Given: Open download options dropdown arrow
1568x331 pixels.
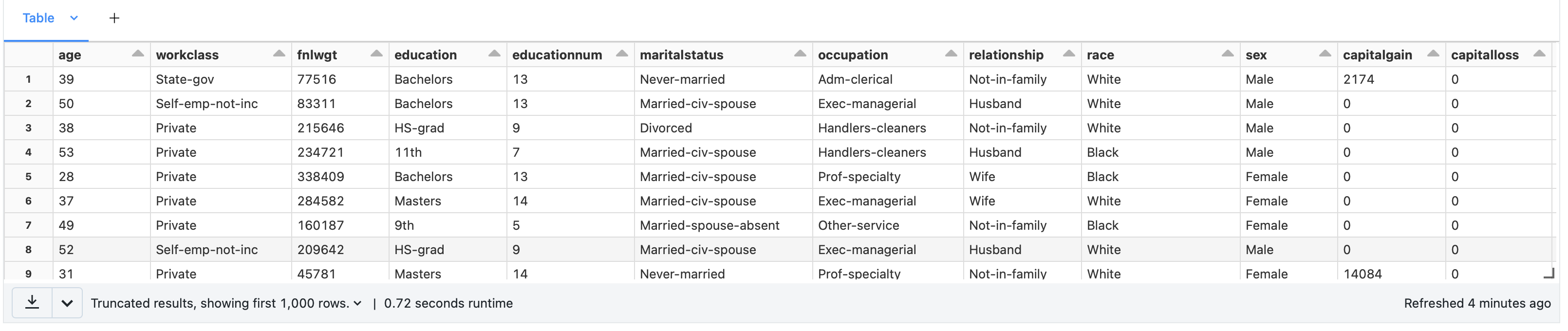Looking at the screenshot, I should (x=67, y=303).
